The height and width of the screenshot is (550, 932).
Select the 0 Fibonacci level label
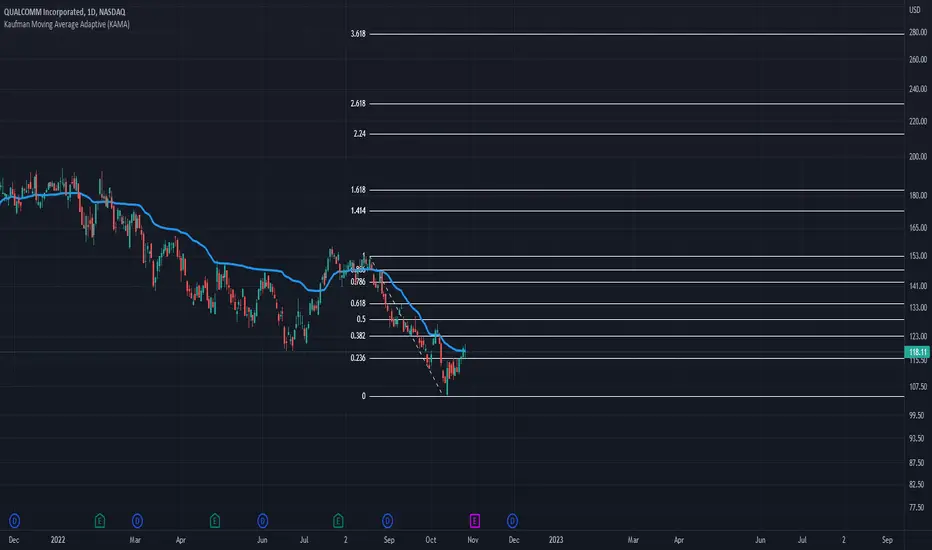(x=364, y=396)
